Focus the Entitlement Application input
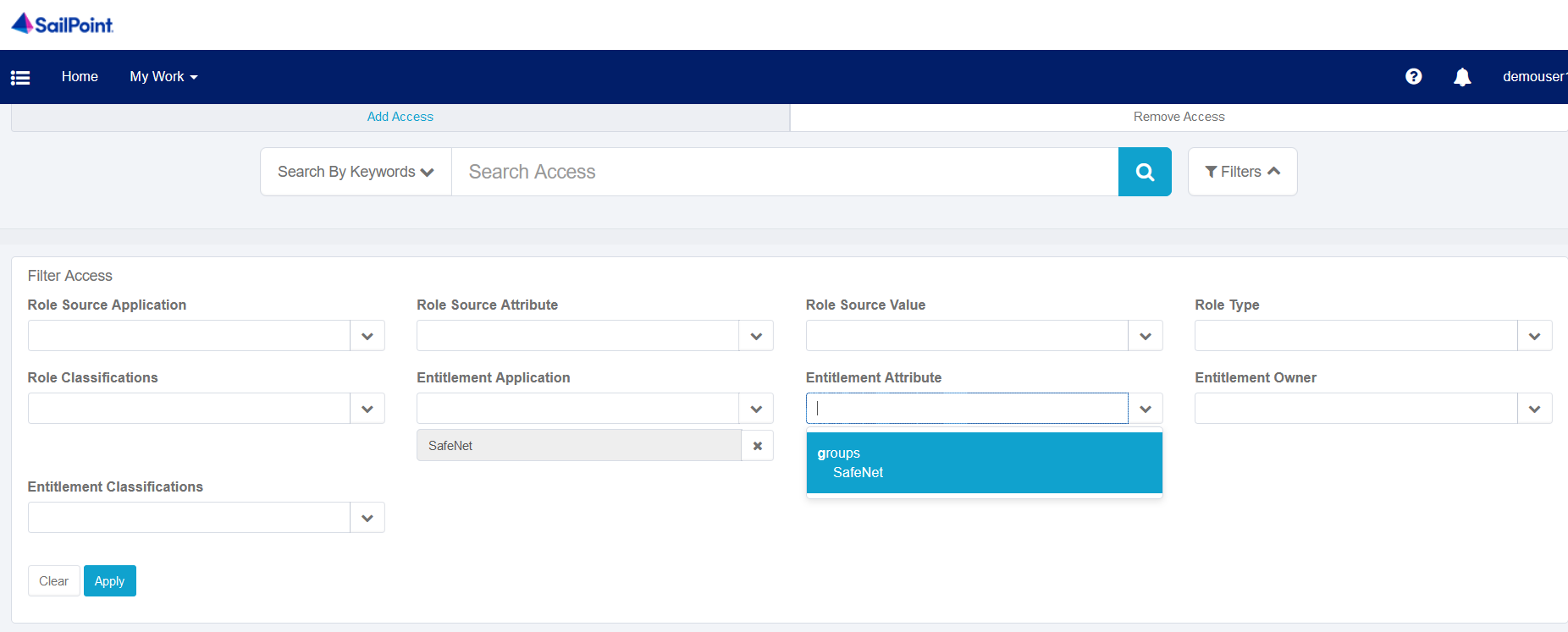Image resolution: width=1568 pixels, height=632 pixels. [577, 409]
